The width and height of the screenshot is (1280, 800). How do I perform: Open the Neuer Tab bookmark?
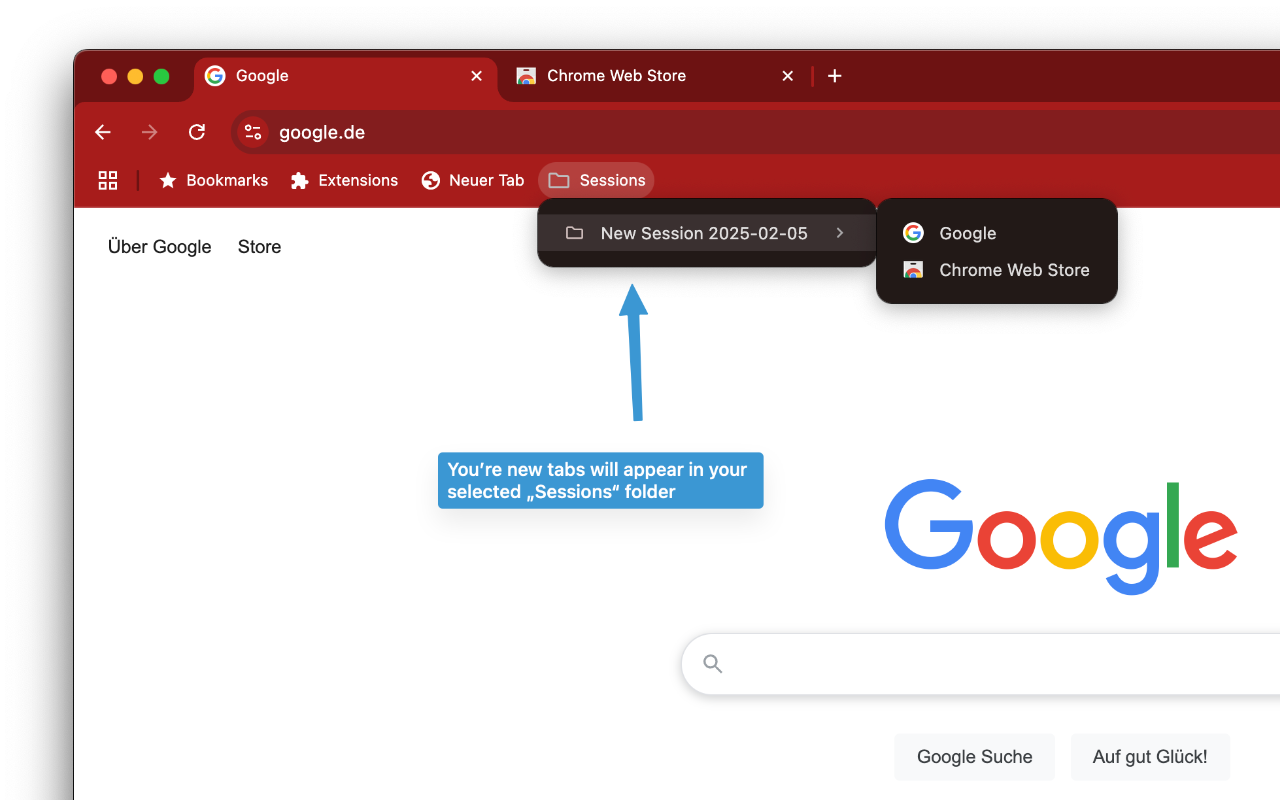473,180
